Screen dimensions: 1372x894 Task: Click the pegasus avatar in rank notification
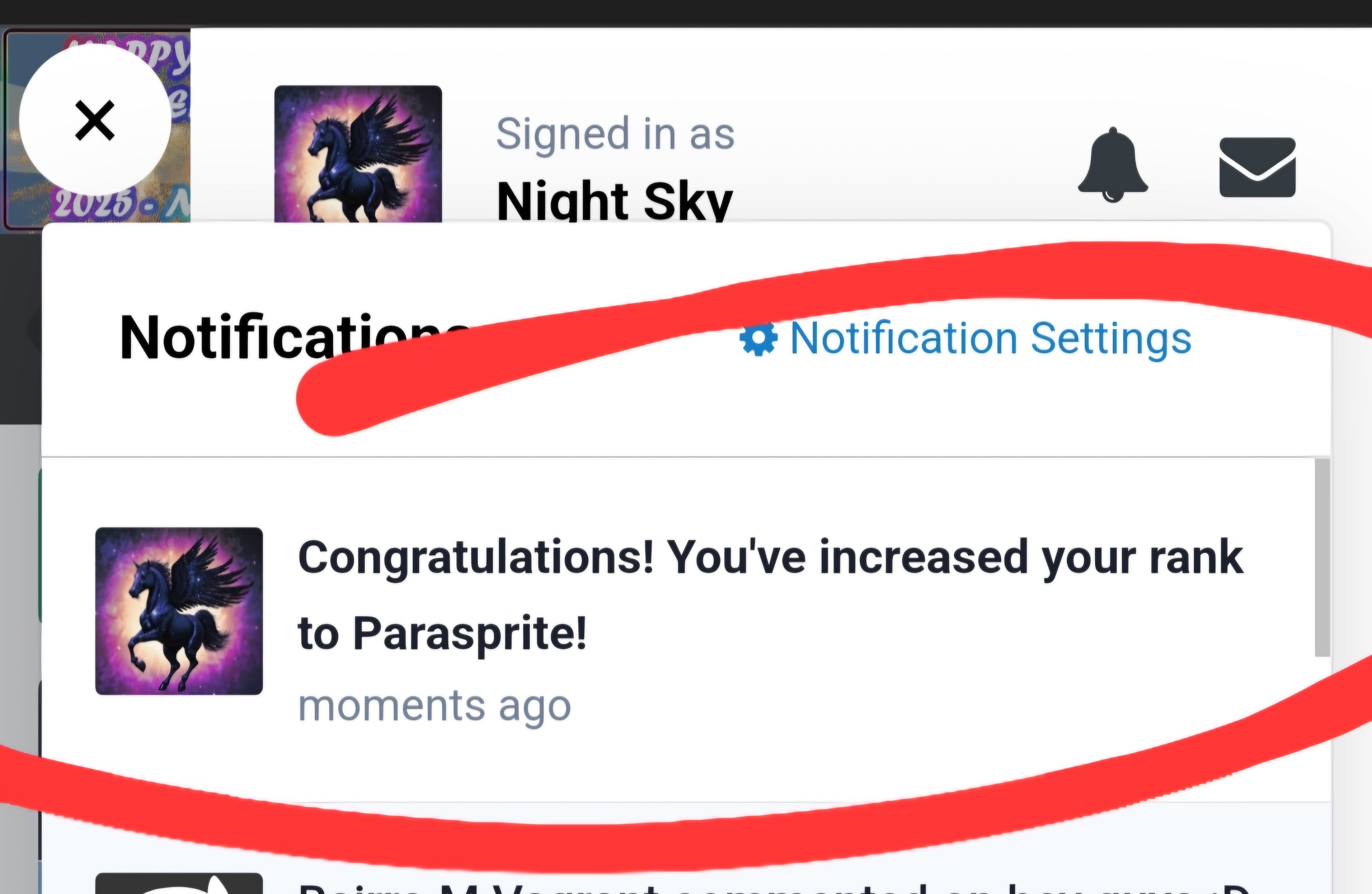[x=179, y=611]
